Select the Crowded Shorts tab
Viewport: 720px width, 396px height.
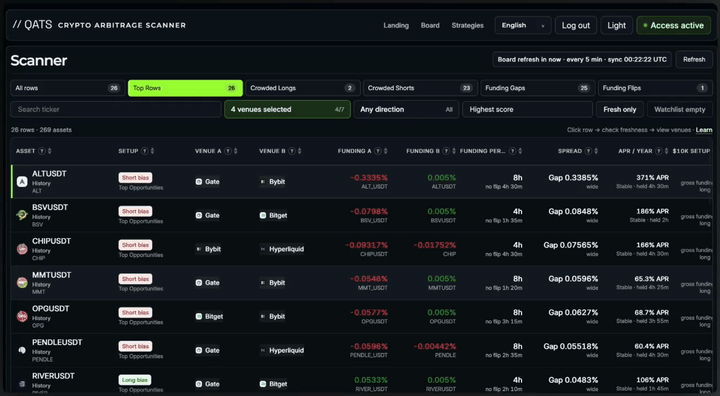point(420,88)
